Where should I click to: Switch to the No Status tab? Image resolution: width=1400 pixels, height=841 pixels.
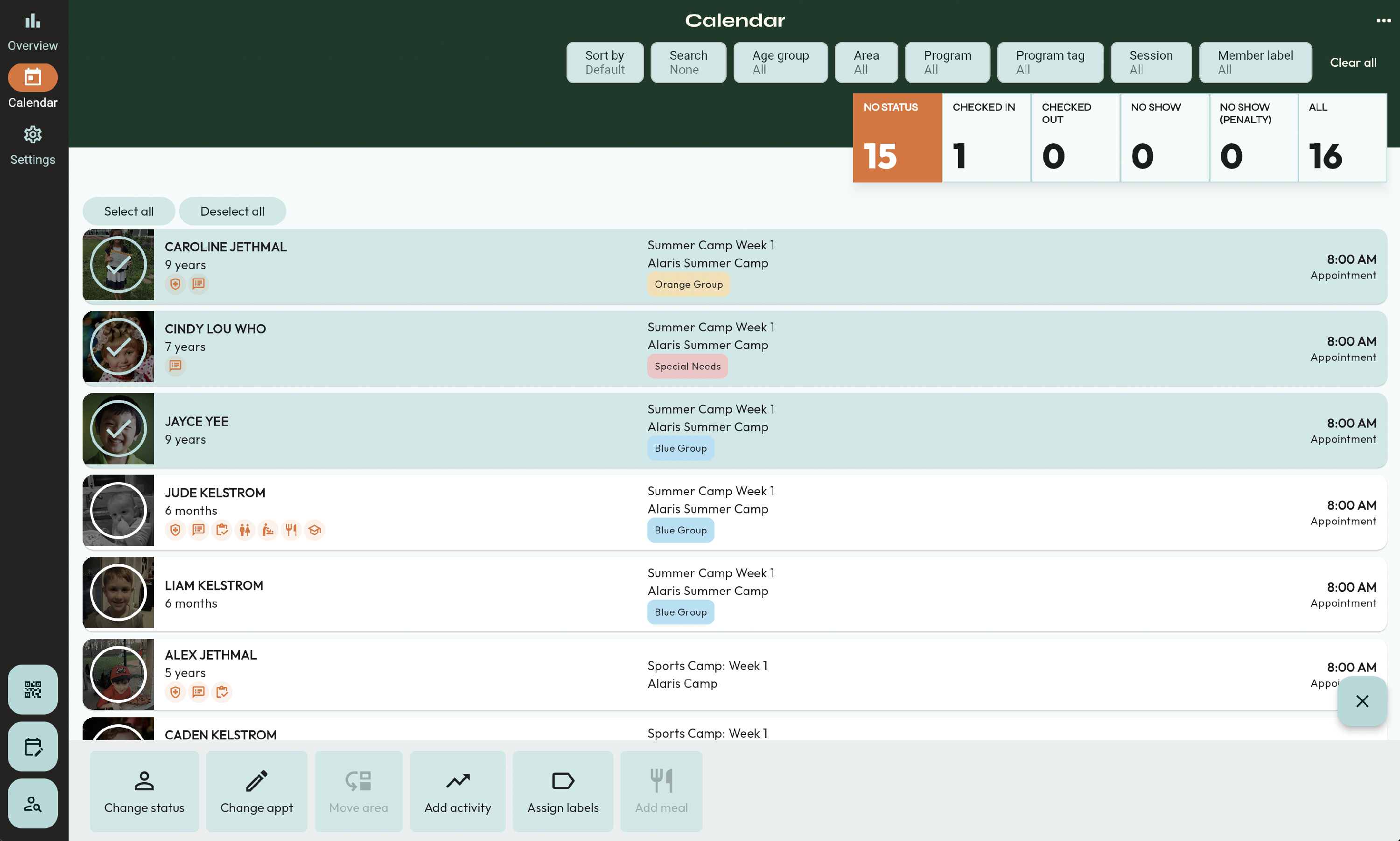point(897,138)
